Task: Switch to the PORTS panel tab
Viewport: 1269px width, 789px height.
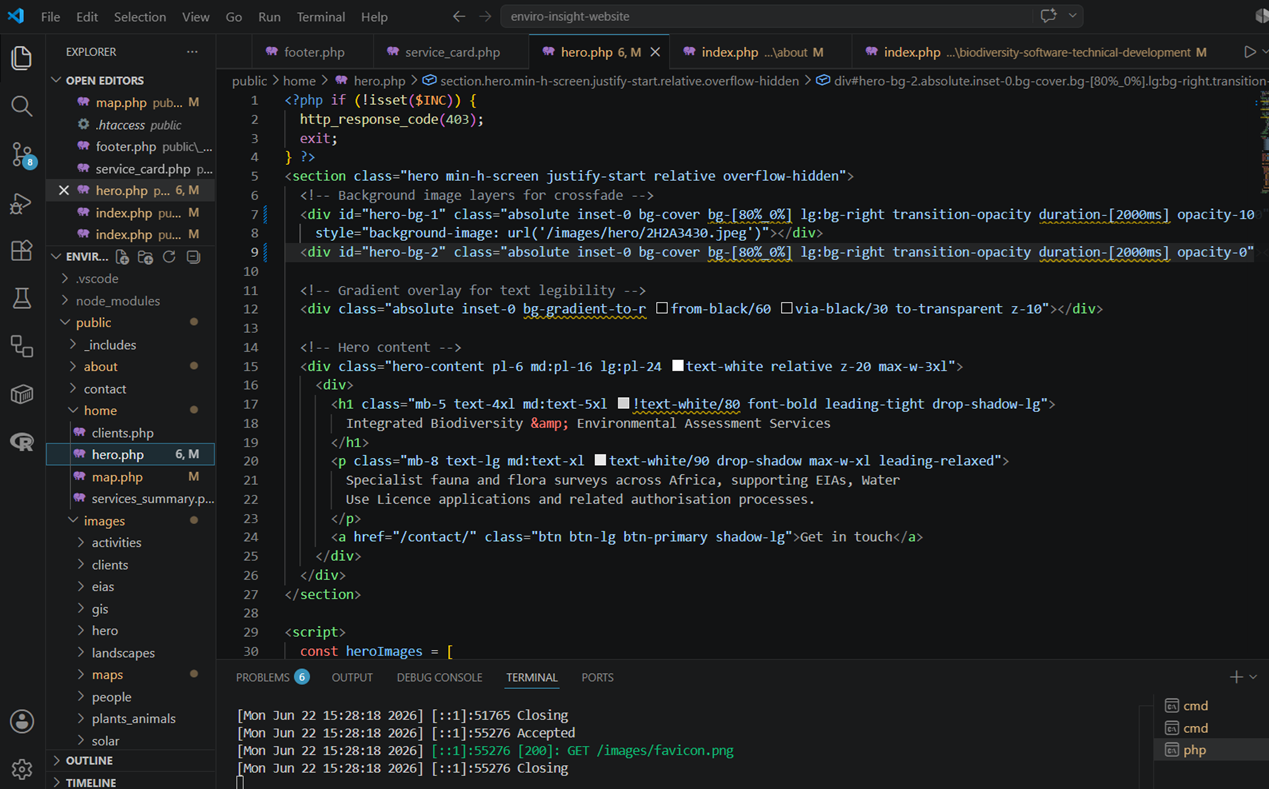Action: pos(597,677)
